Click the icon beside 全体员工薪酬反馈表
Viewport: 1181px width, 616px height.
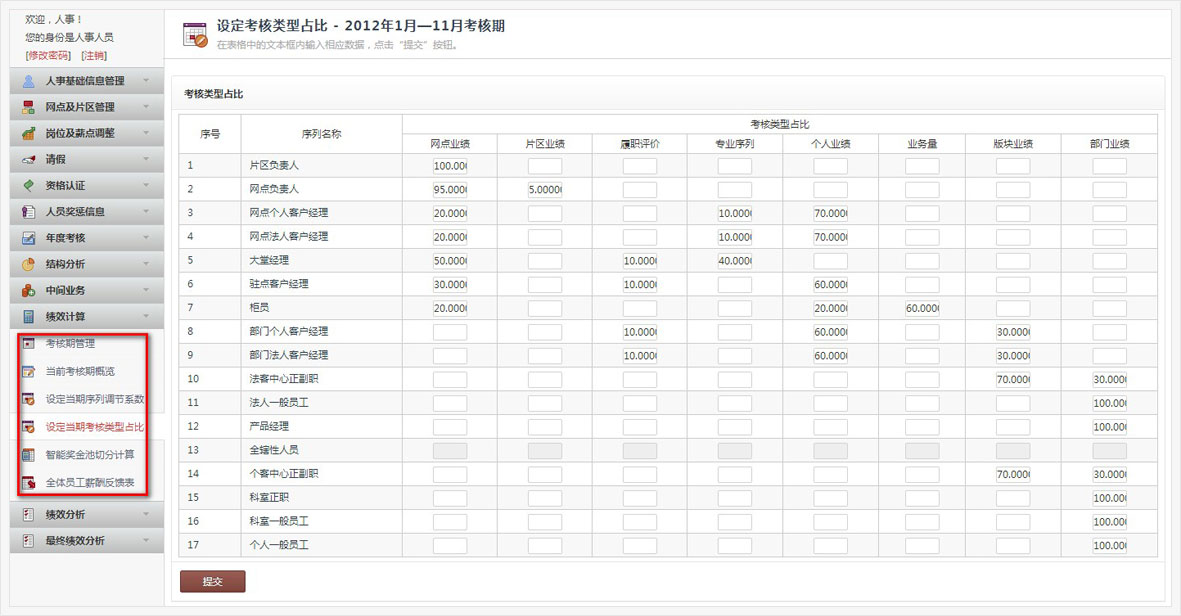(29, 483)
